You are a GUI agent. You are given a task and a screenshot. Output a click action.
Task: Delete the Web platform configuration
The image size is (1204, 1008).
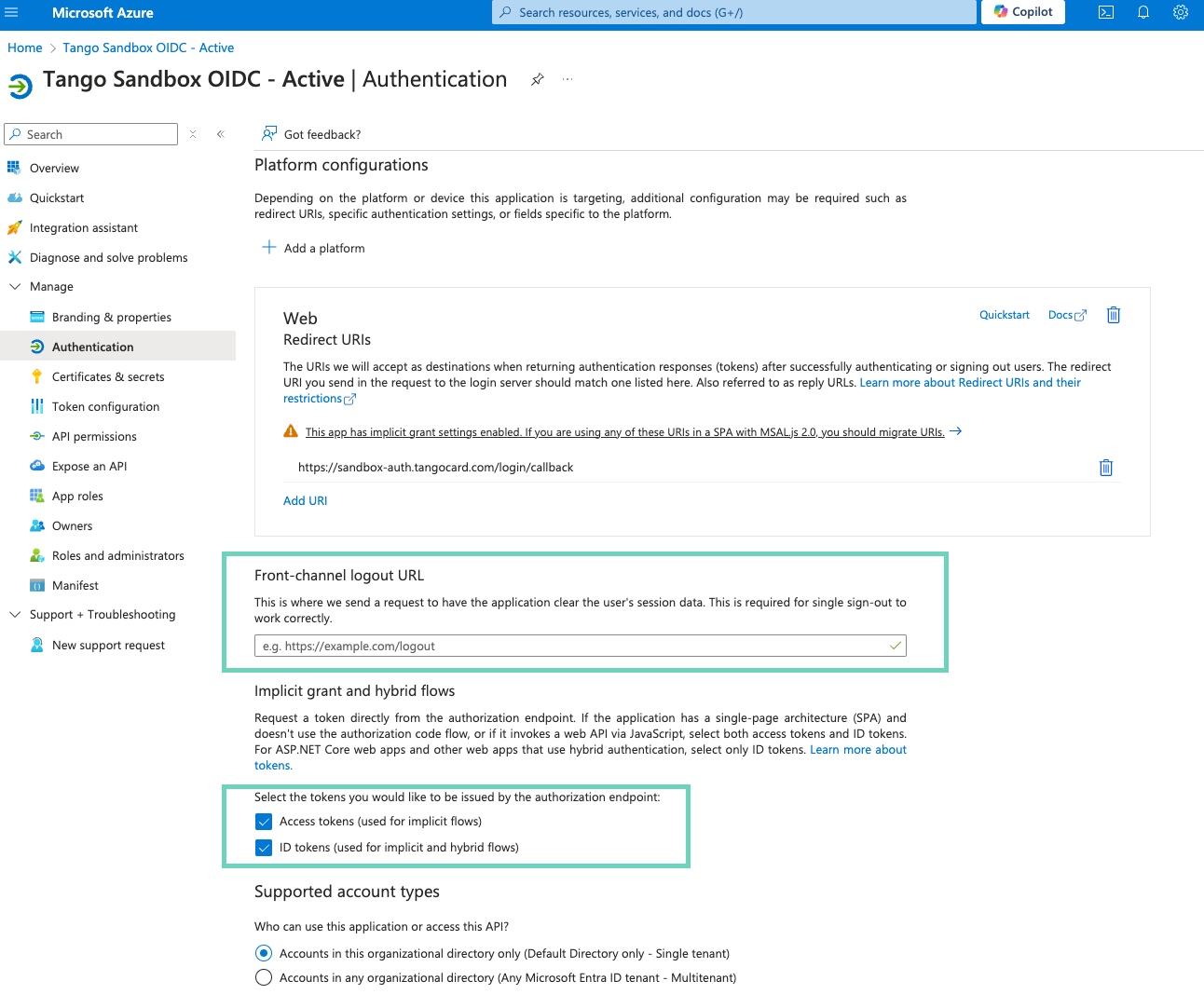point(1113,315)
